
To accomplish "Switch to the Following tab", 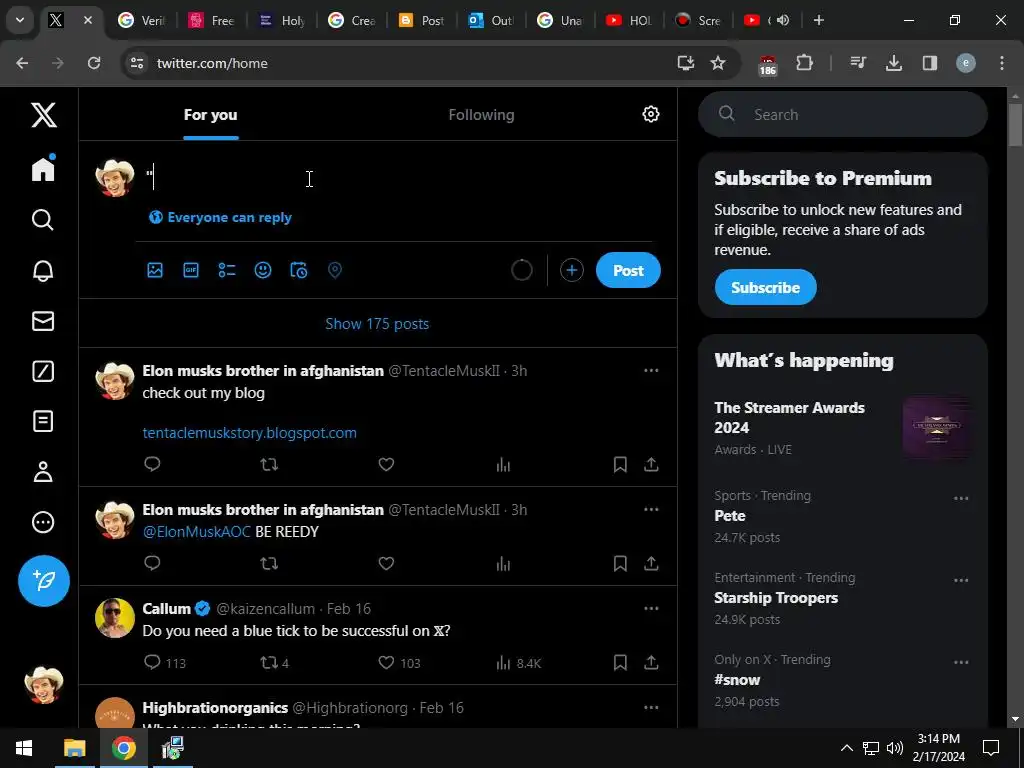I will coord(481,115).
